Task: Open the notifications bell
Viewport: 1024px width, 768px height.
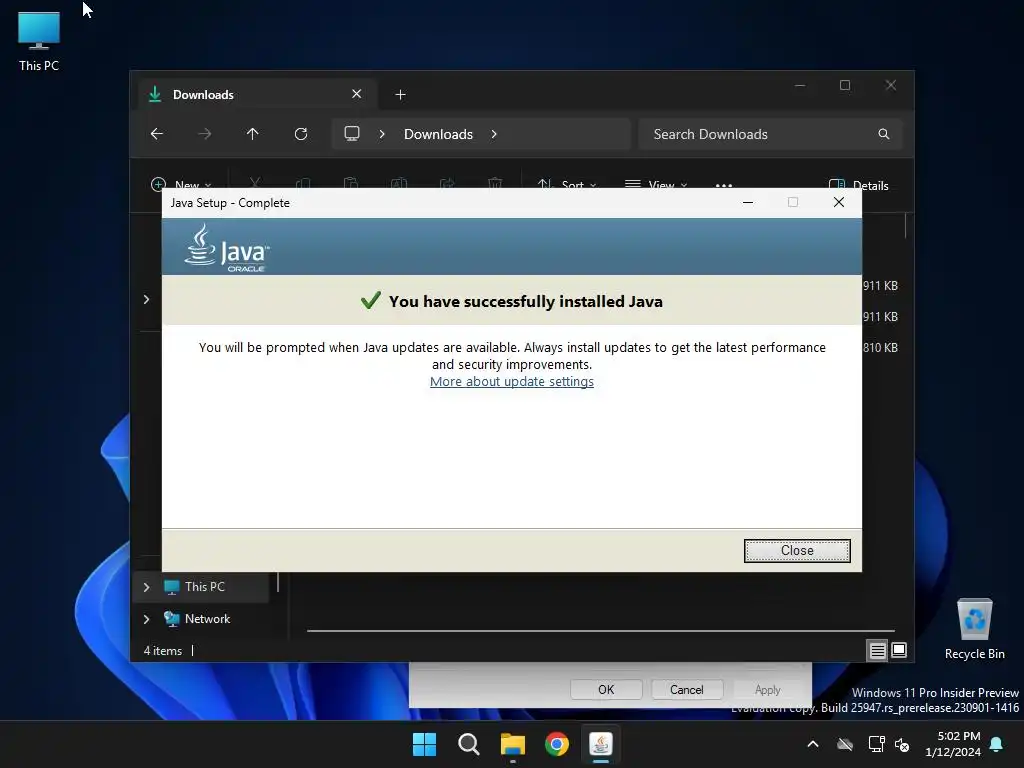Action: tap(997, 744)
